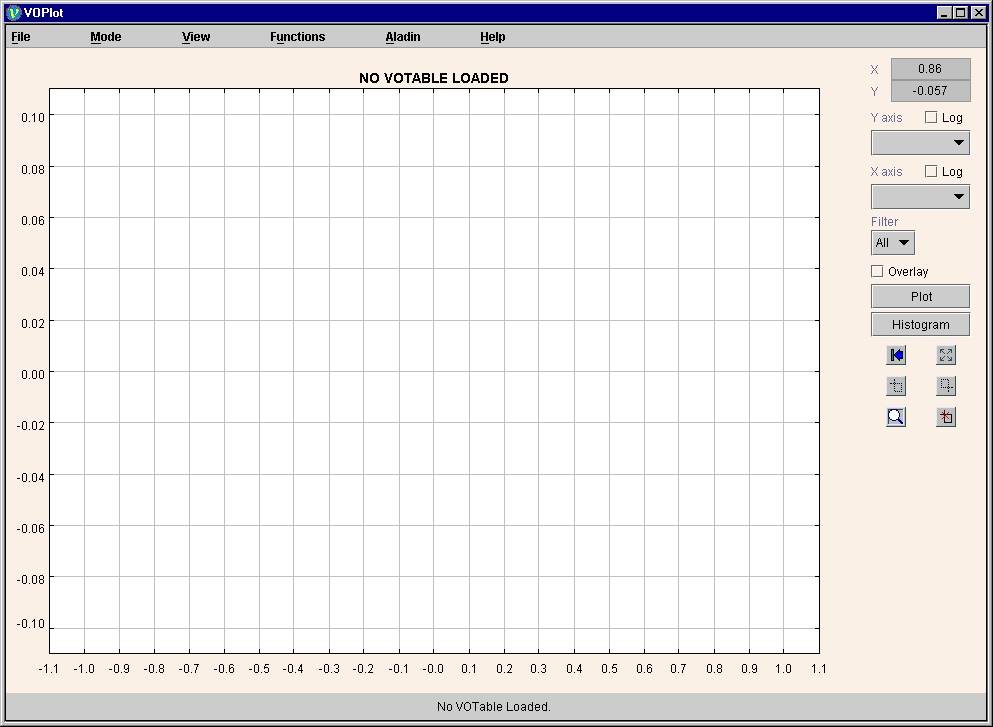The width and height of the screenshot is (993, 727).
Task: Enable Log scale for X axis
Action: [930, 171]
